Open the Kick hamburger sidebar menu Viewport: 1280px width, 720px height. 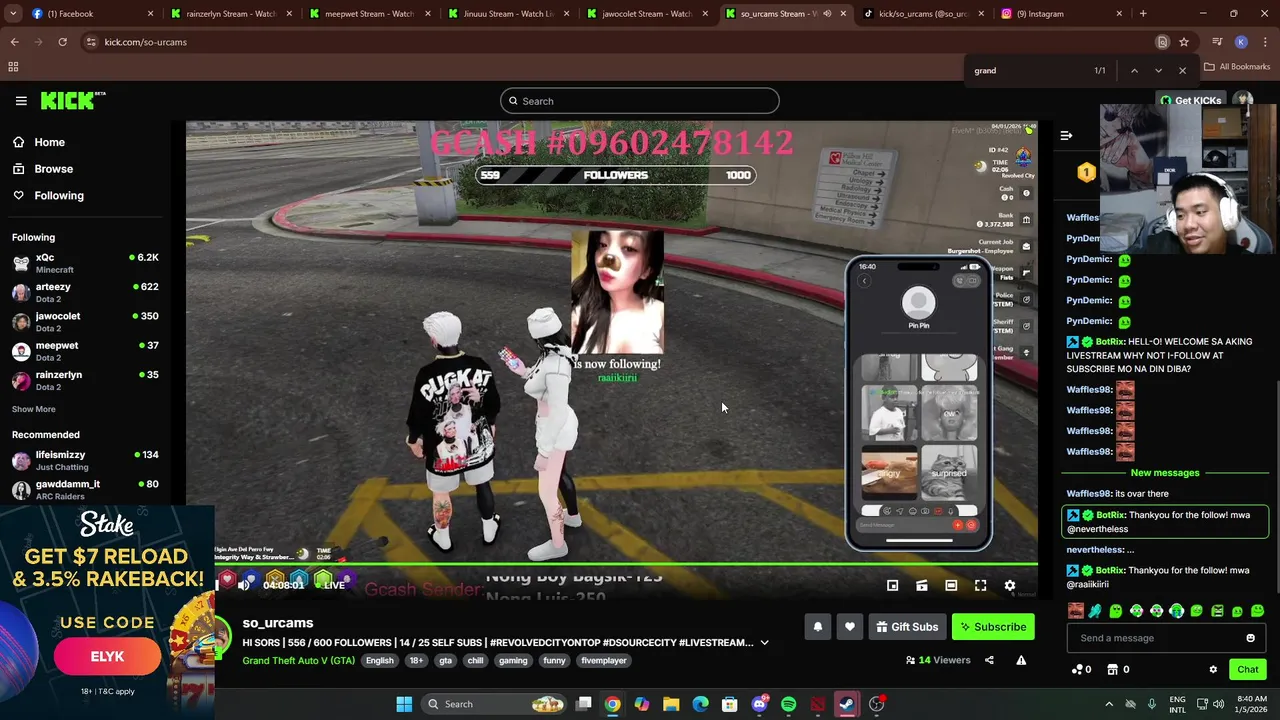coord(21,100)
